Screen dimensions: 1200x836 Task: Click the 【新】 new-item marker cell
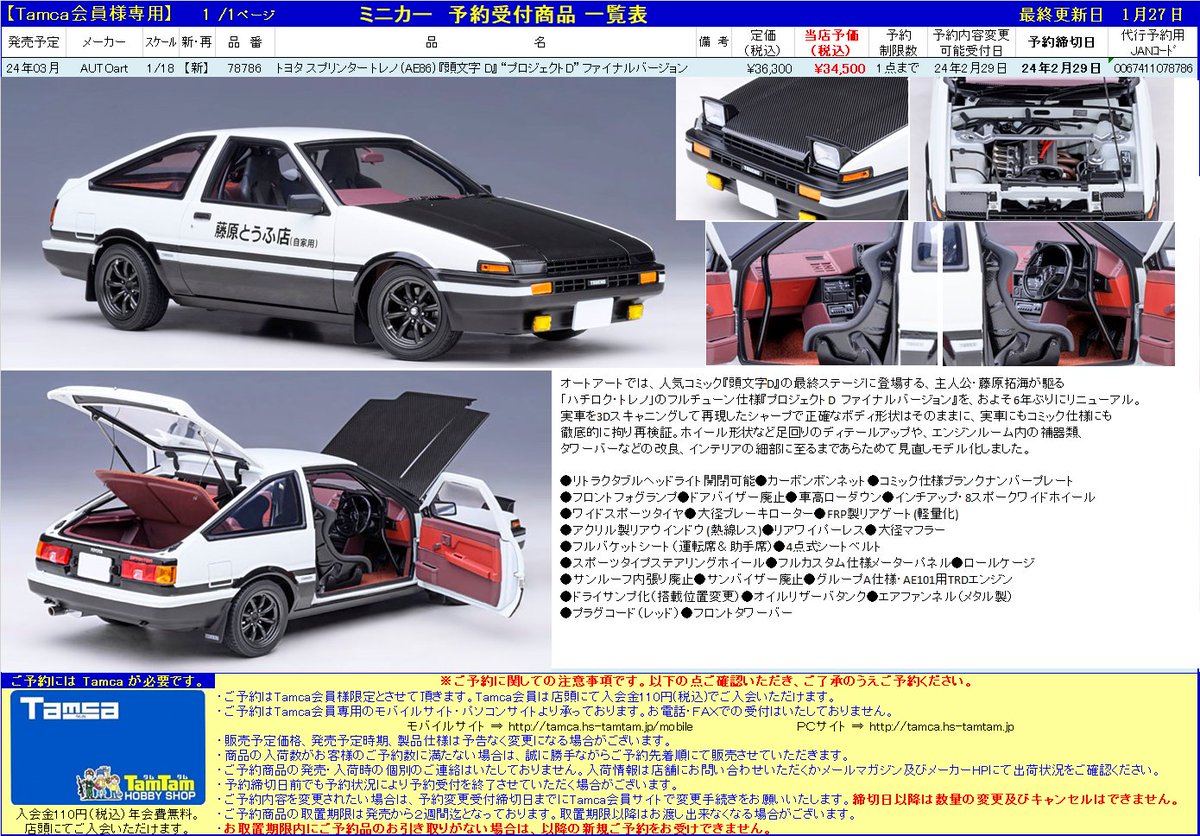coord(195,68)
